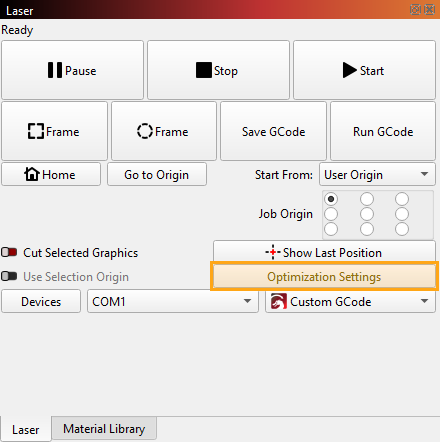
Task: Pause the running laser job
Action: point(72,70)
